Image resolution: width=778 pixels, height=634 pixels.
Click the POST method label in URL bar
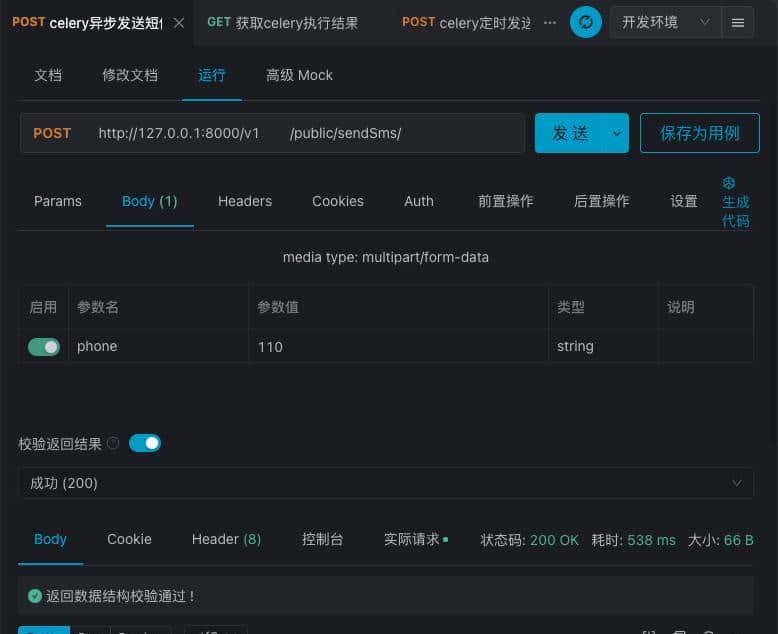(52, 133)
